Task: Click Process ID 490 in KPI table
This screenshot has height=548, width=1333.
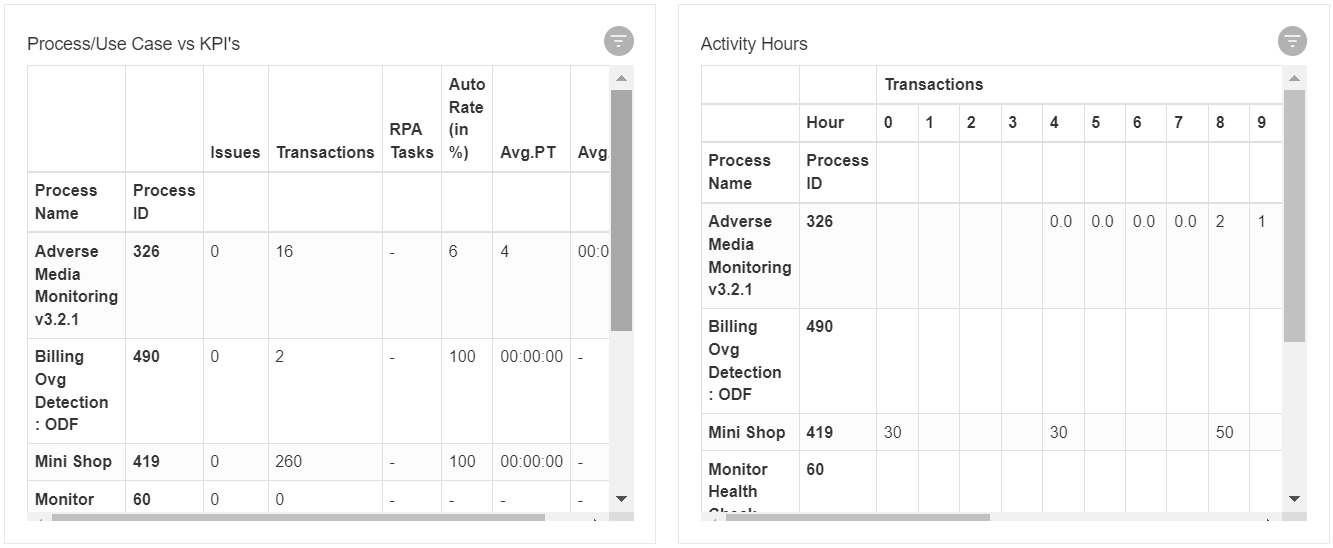Action: [146, 356]
